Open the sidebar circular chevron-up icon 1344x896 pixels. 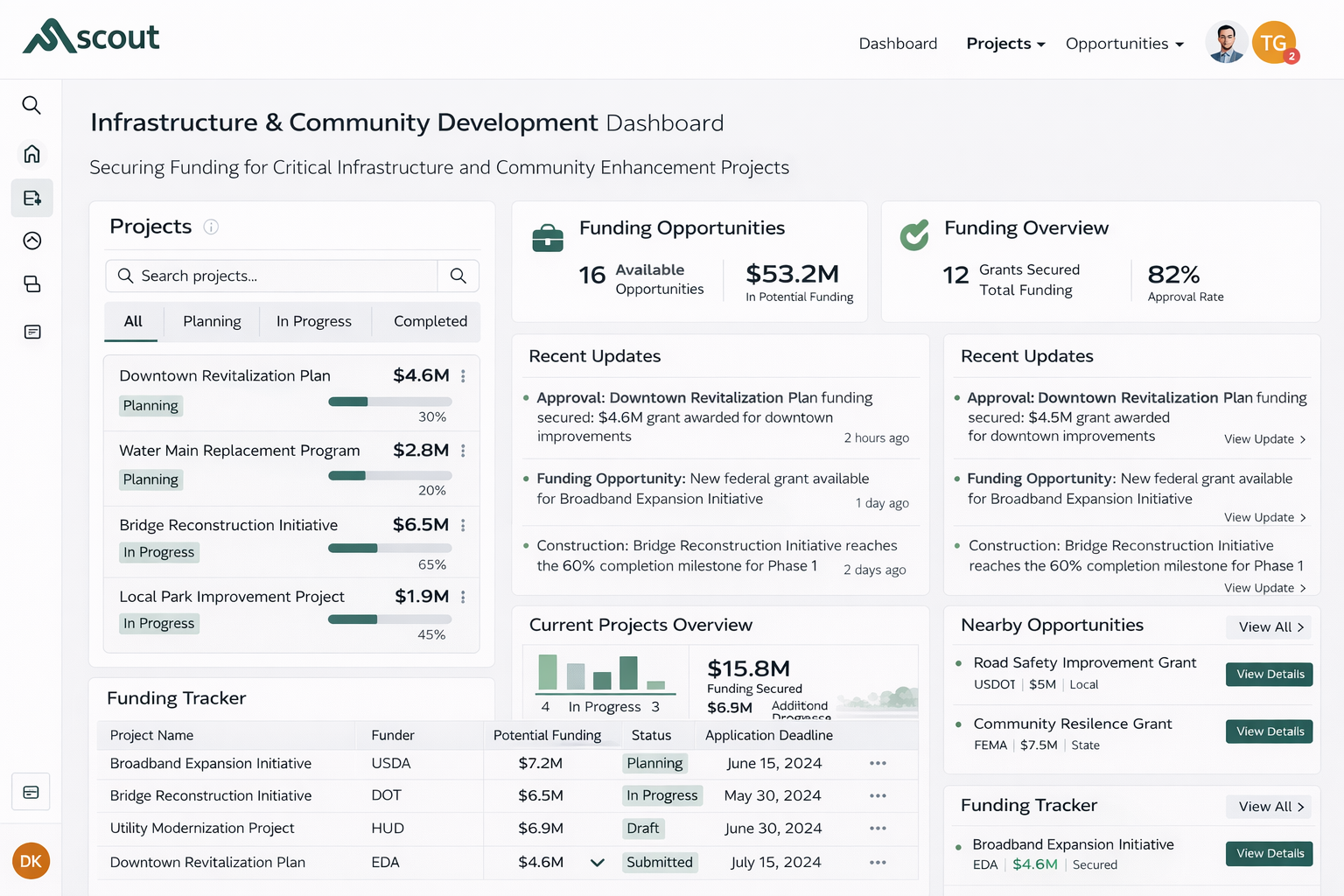(32, 241)
